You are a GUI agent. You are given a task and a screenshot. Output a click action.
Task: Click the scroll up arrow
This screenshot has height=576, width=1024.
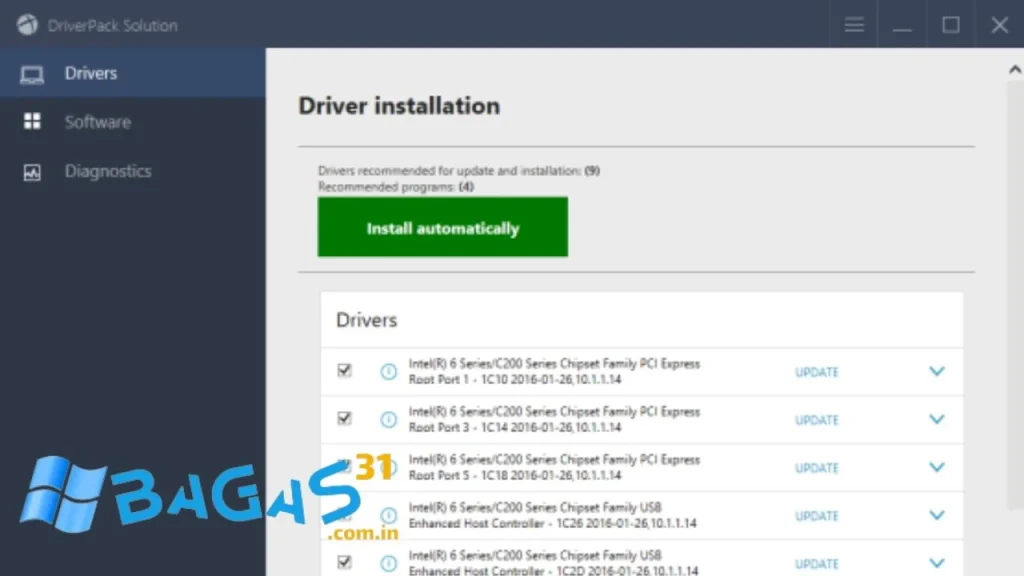(1014, 69)
